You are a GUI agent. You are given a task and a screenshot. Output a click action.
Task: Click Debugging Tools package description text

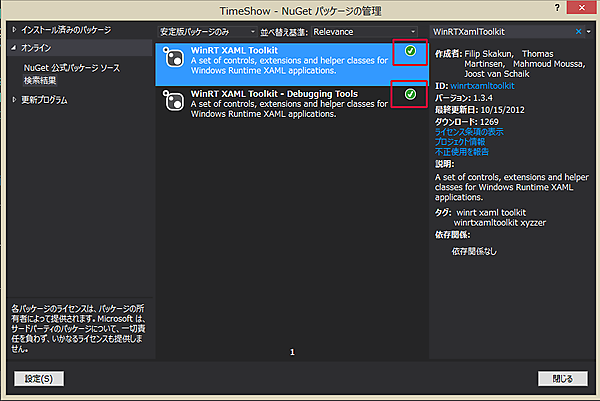coord(289,109)
